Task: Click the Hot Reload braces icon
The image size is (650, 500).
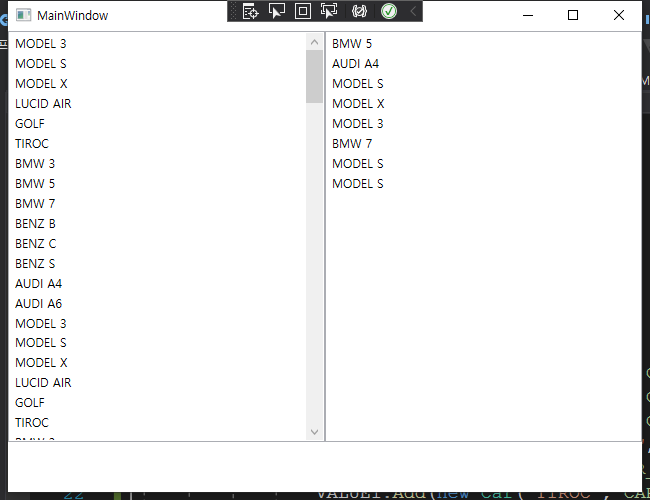Action: [x=359, y=11]
